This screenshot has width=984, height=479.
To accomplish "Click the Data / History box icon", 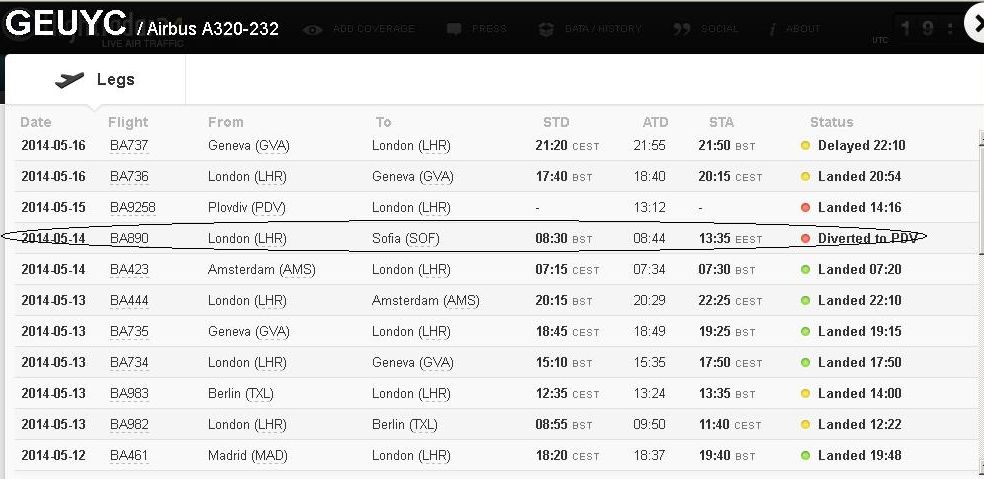I will coord(546,29).
